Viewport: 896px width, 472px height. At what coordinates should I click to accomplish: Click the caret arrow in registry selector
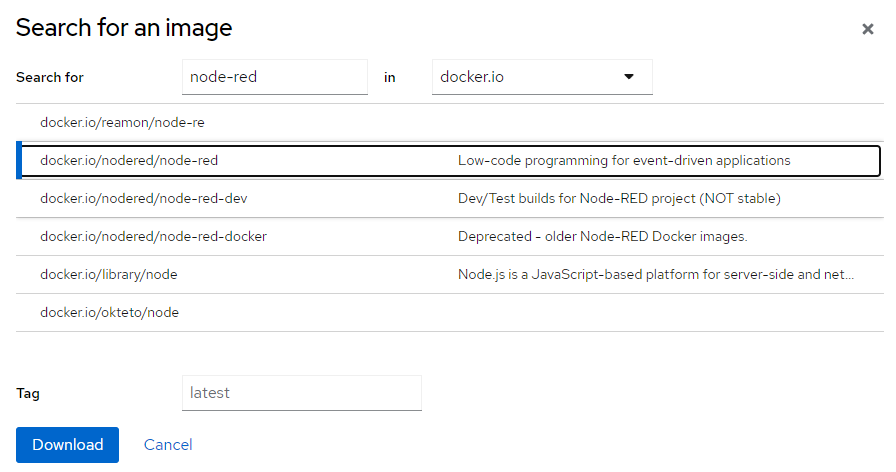point(629,77)
